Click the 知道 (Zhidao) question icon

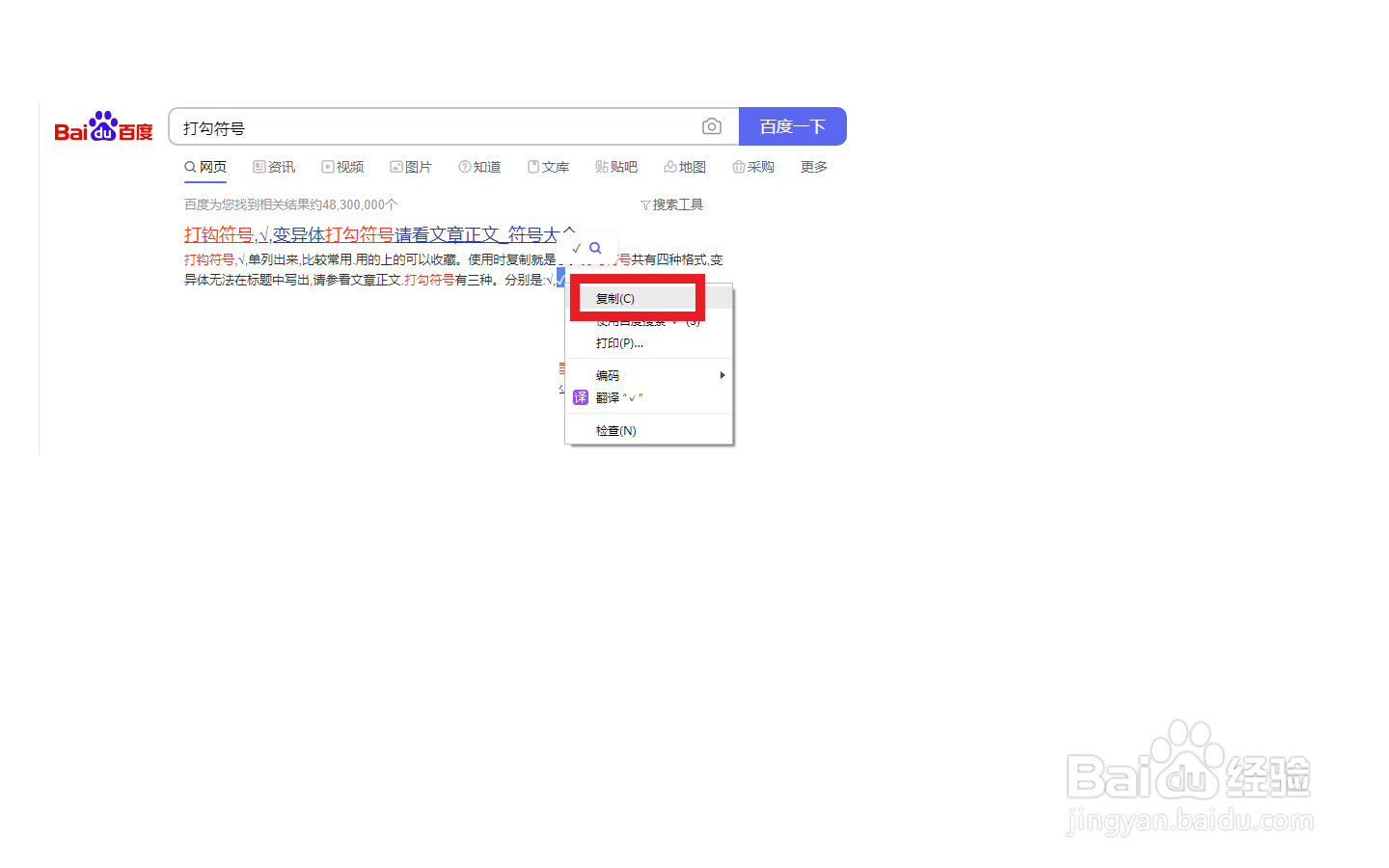[465, 166]
